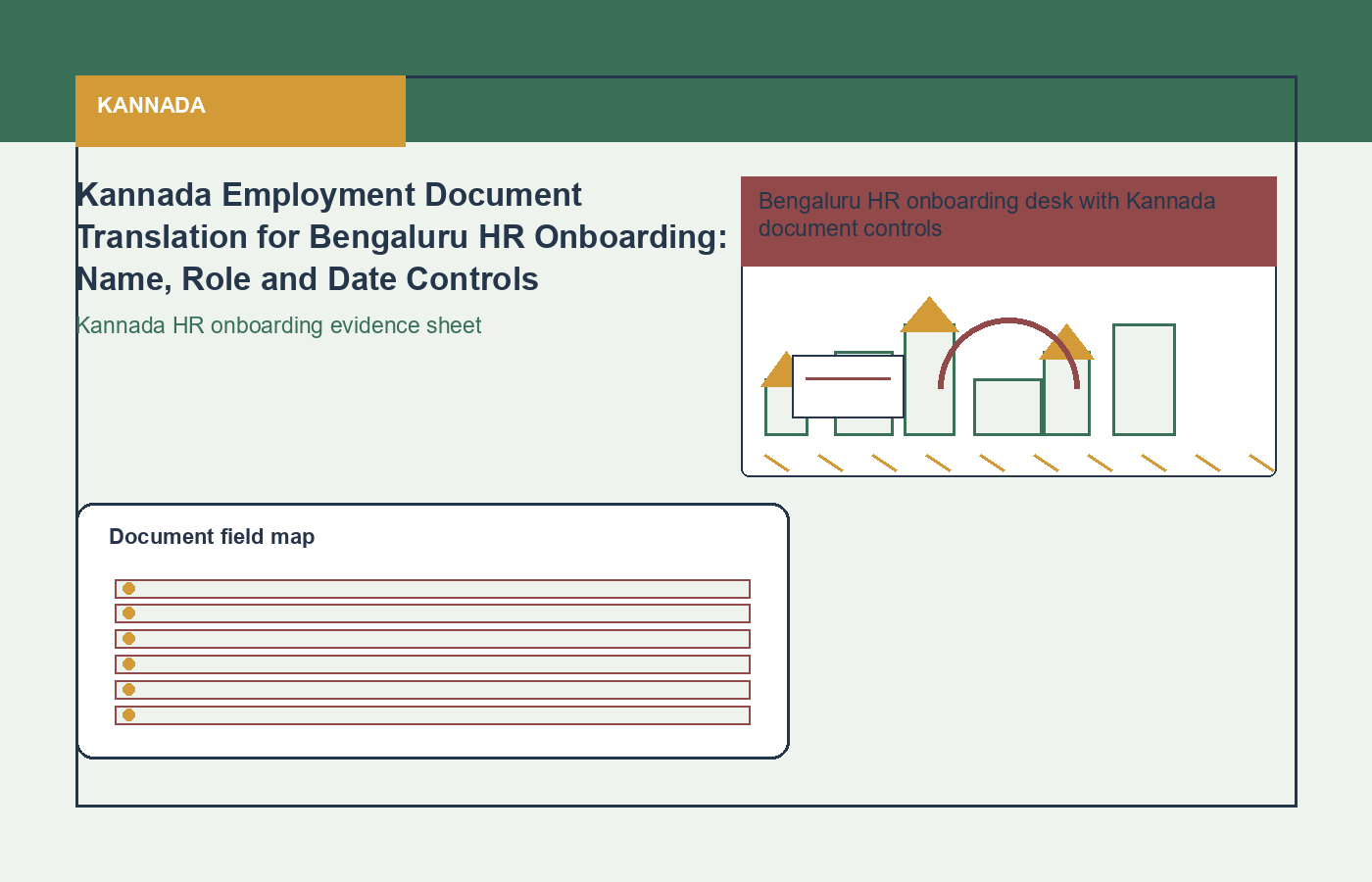Click the Bengaluru HR onboarding desk caption

click(x=987, y=215)
